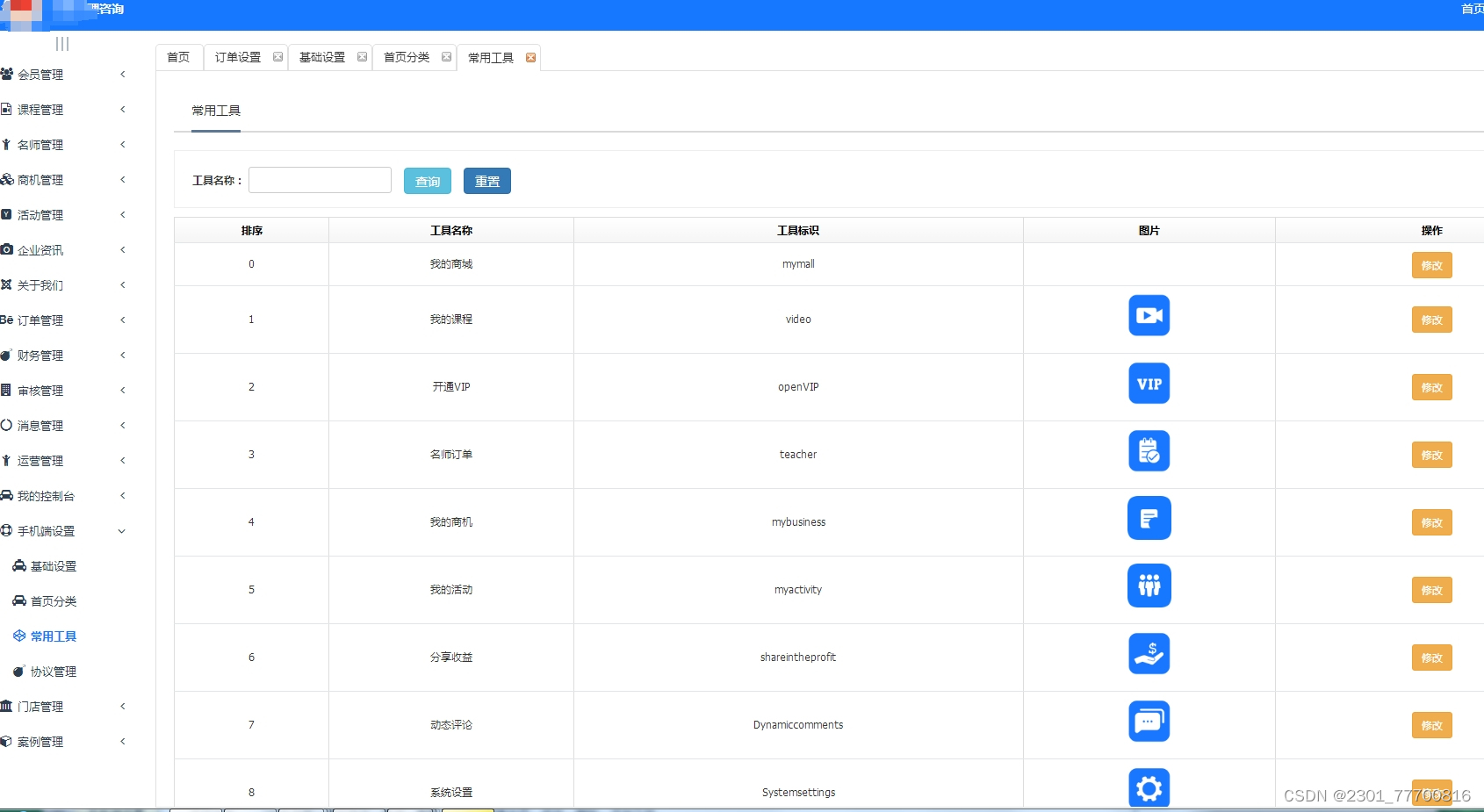The image size is (1484, 812).
Task: Click the Dynamiccomments identifier cell
Action: click(x=798, y=725)
